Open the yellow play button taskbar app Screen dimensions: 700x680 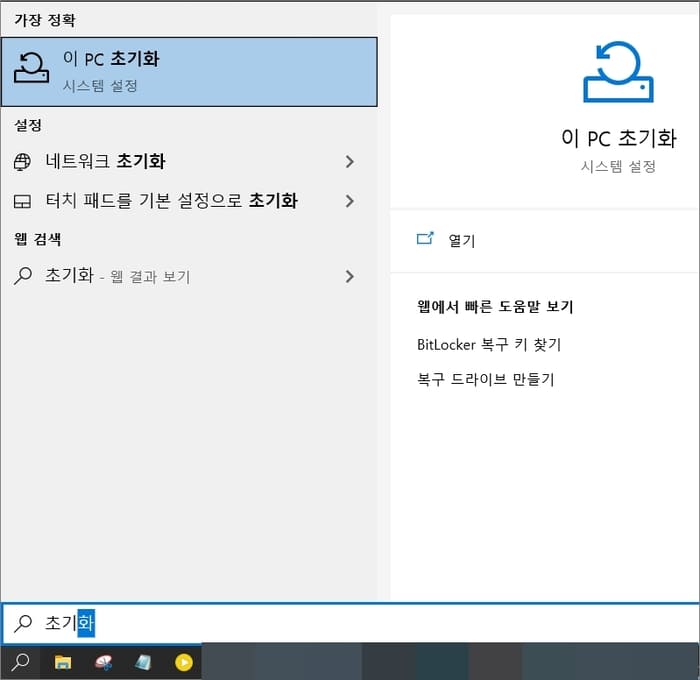(183, 663)
